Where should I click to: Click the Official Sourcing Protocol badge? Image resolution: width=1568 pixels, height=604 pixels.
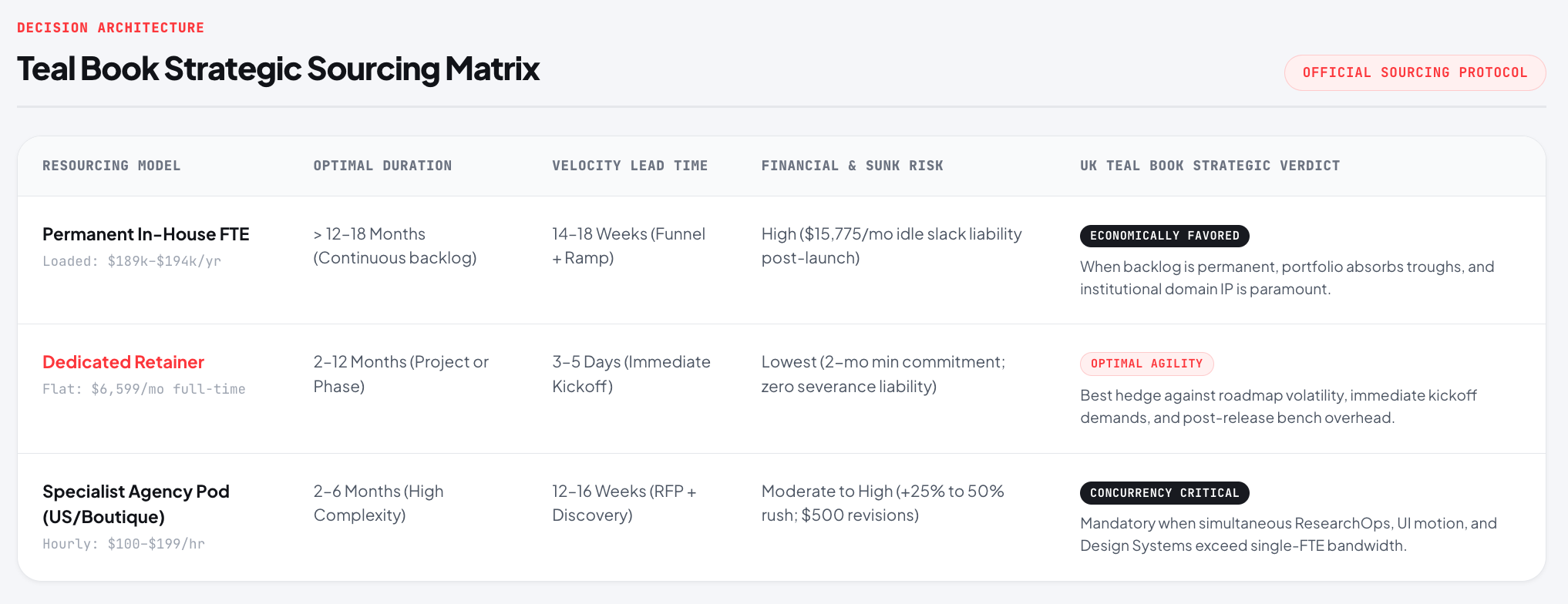[x=1415, y=72]
